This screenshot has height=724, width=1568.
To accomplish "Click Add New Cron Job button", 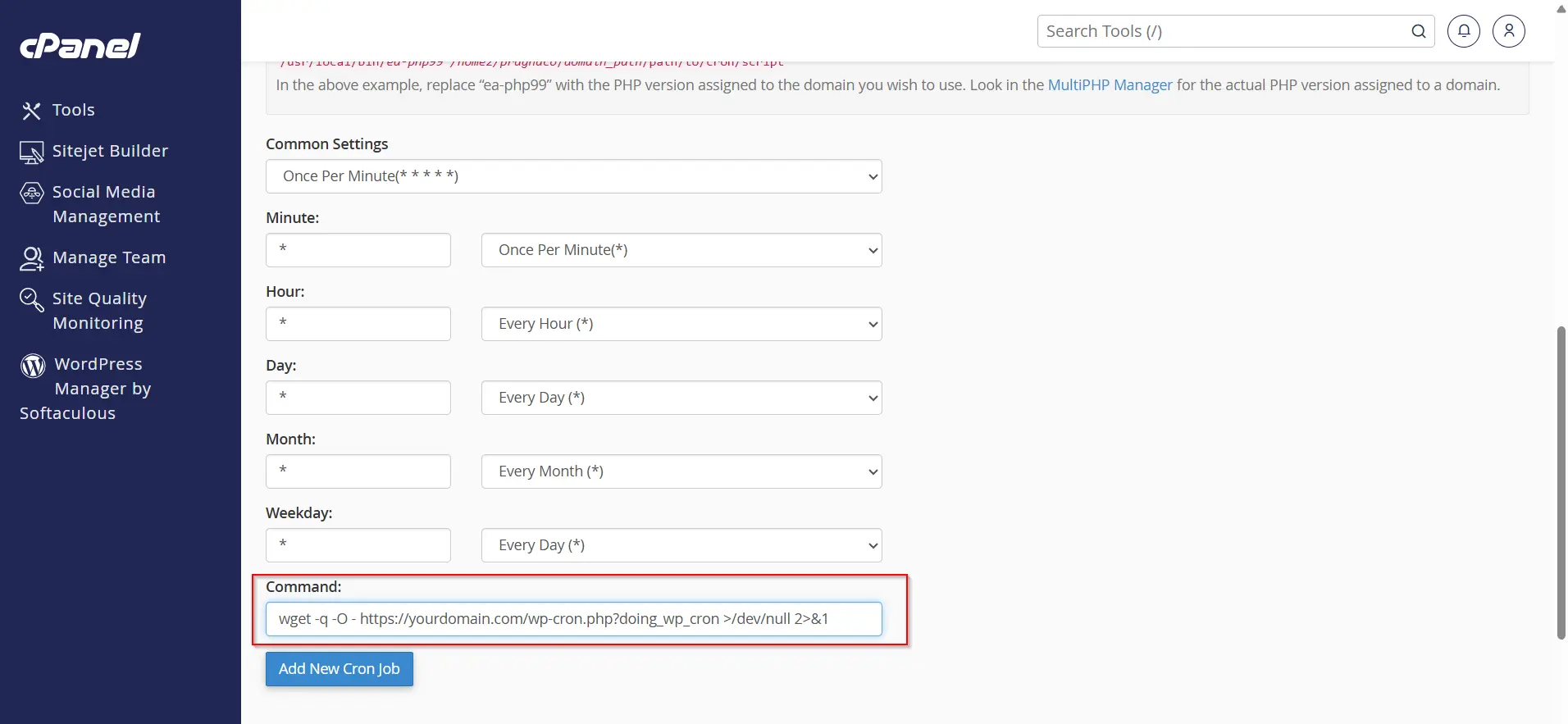I will click(x=340, y=669).
